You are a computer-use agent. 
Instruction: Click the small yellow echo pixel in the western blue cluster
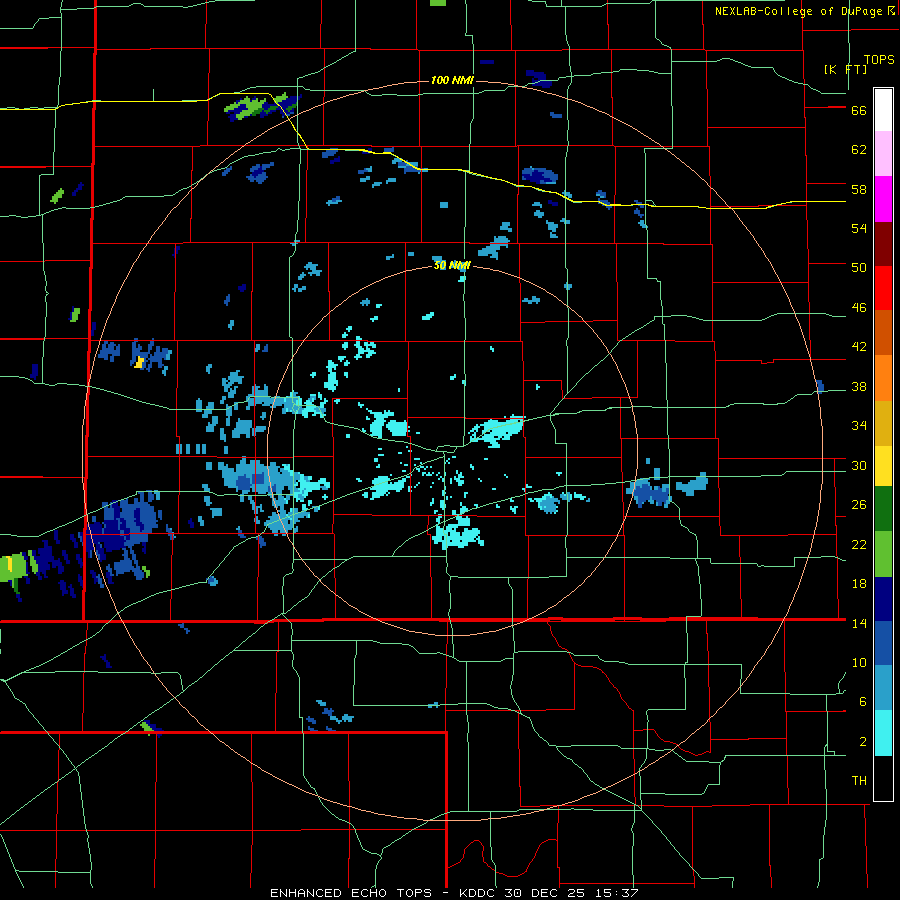(x=139, y=362)
